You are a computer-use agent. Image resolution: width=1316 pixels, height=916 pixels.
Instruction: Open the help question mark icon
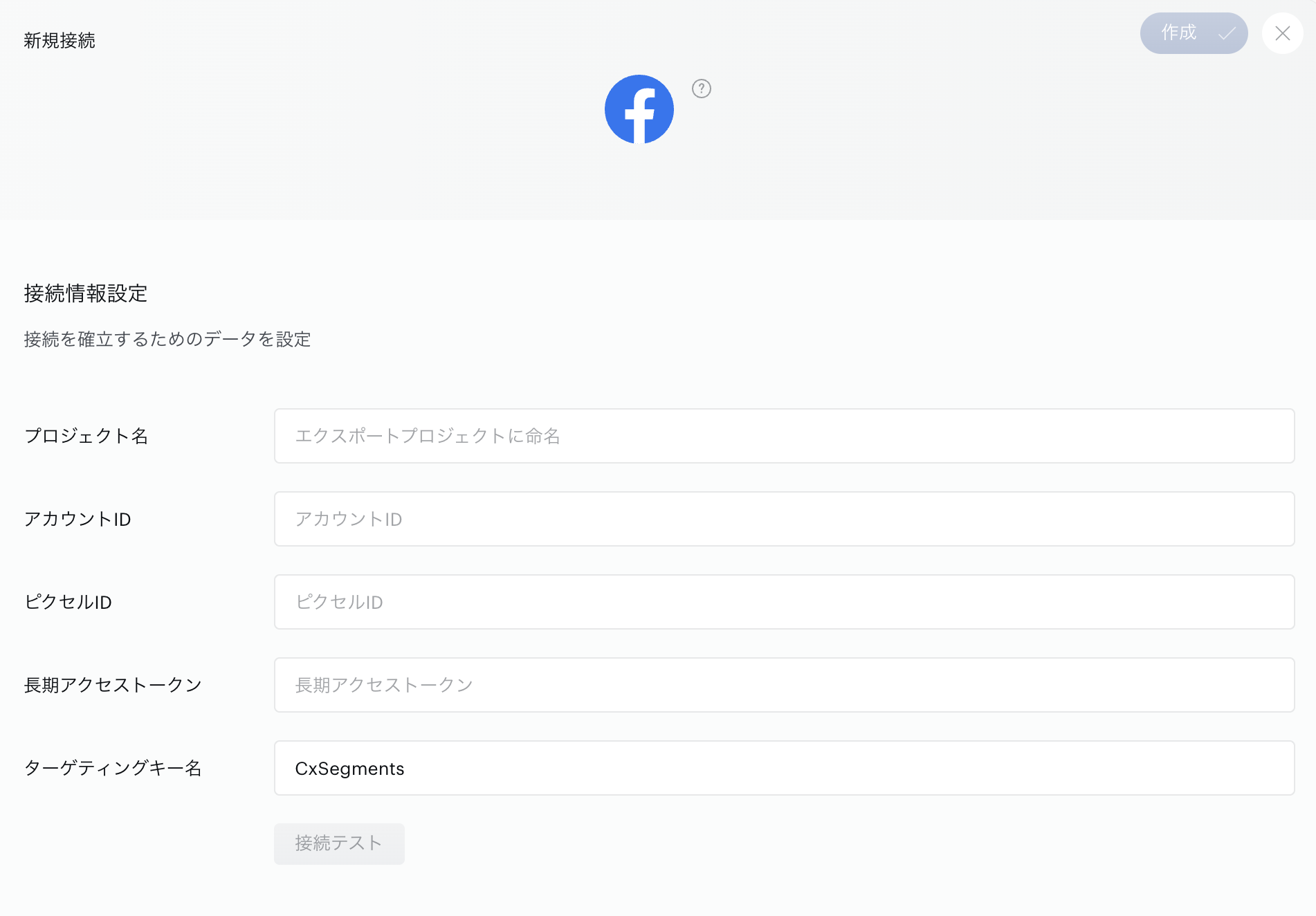pyautogui.click(x=702, y=89)
